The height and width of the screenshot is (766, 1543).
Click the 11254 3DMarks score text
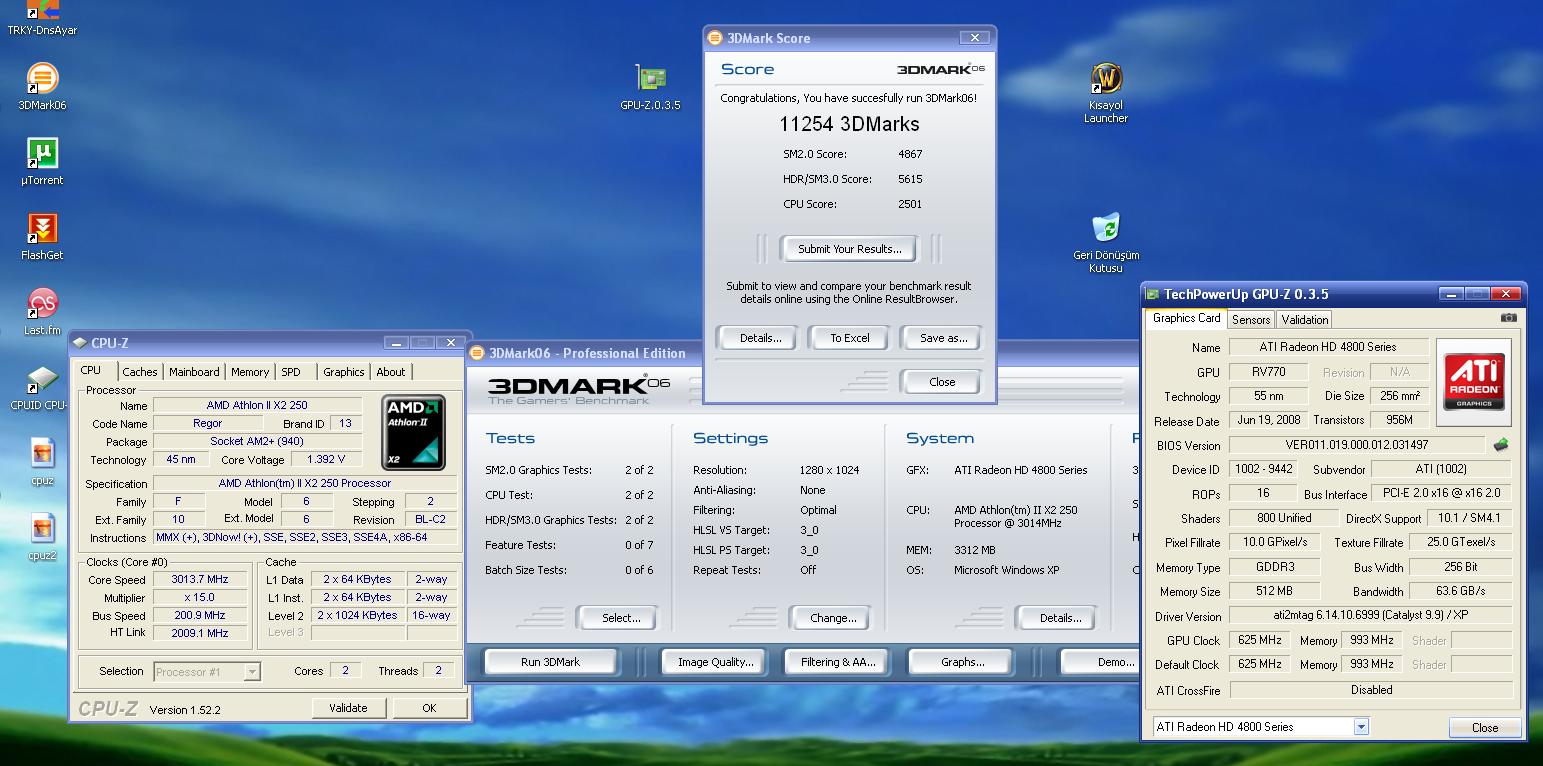click(x=849, y=125)
